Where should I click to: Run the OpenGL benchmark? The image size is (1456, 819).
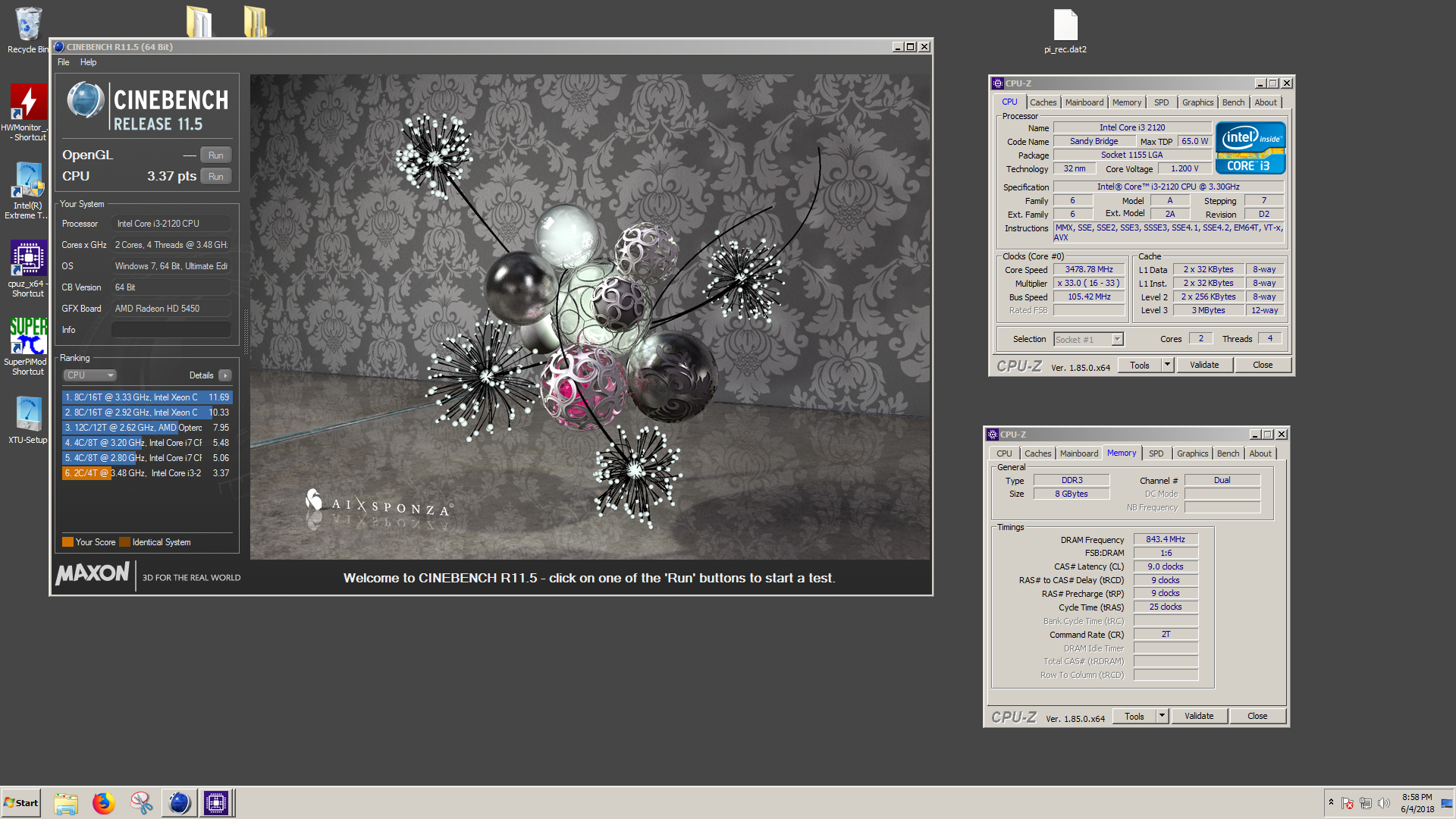(x=216, y=155)
